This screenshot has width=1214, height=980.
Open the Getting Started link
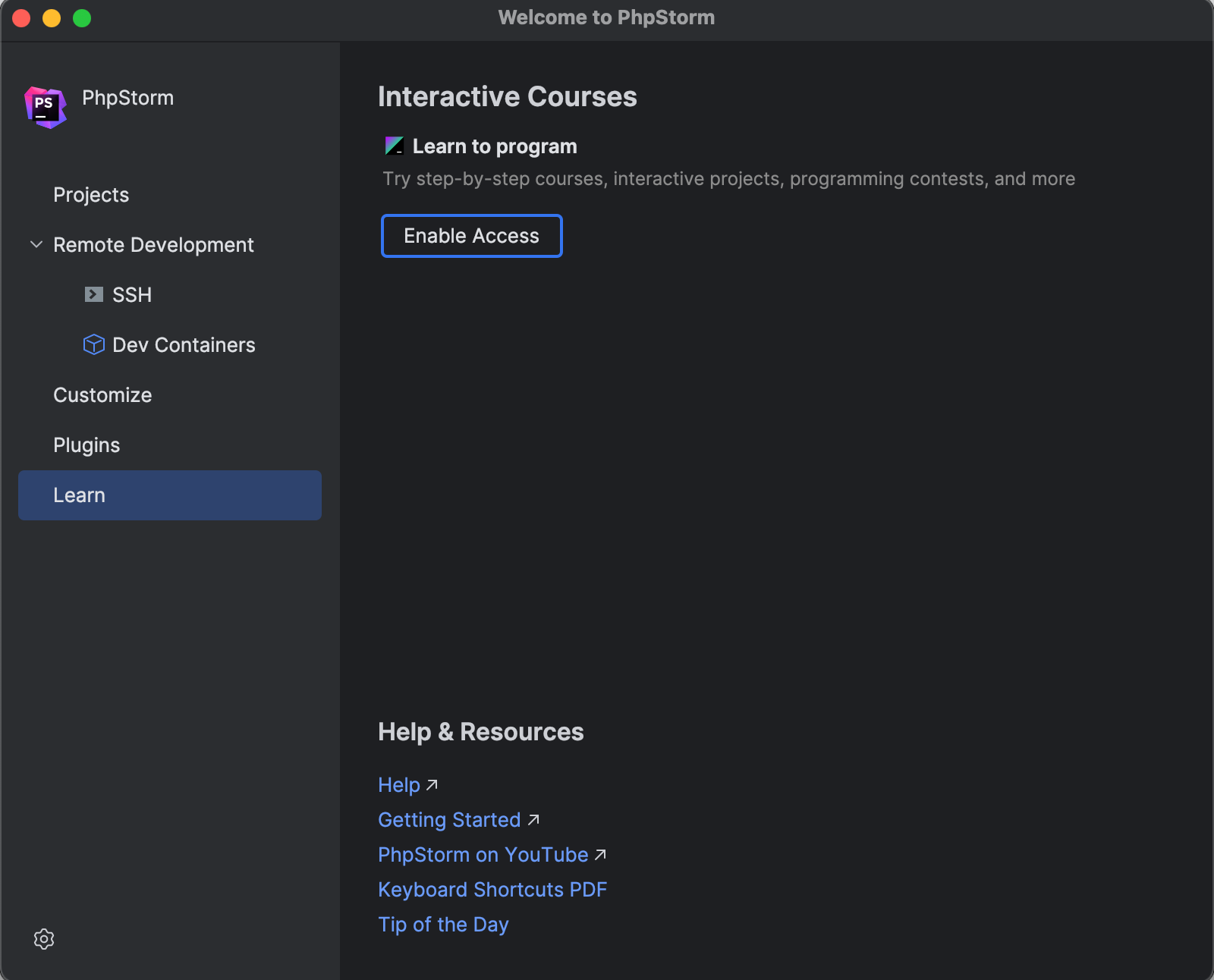(449, 820)
